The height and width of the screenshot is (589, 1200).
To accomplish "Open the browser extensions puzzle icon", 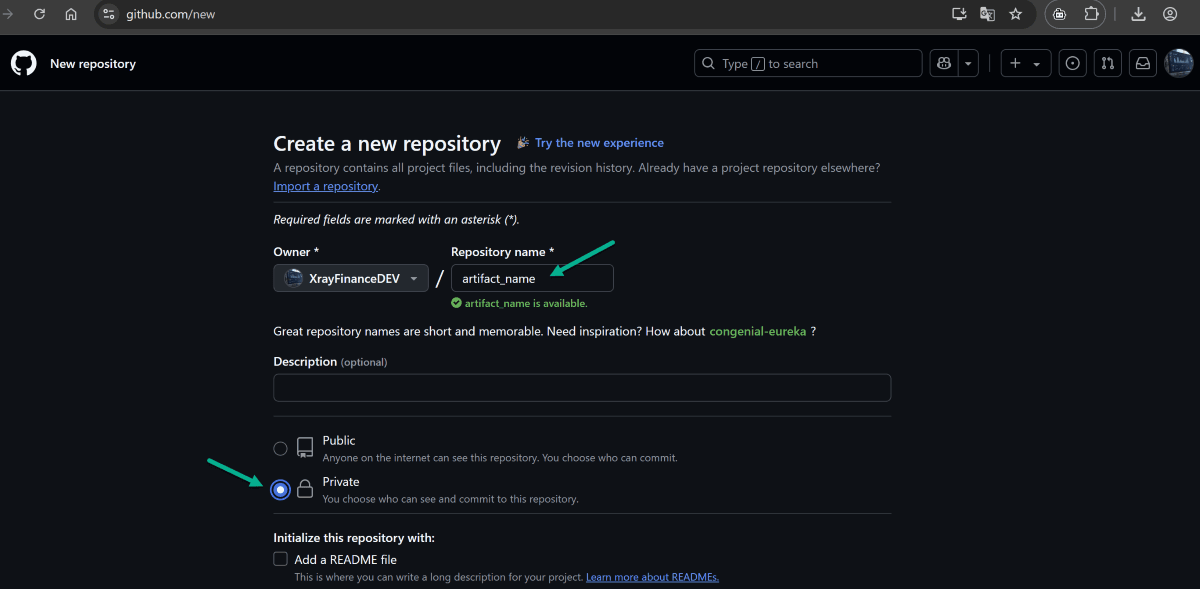I will [x=1090, y=14].
